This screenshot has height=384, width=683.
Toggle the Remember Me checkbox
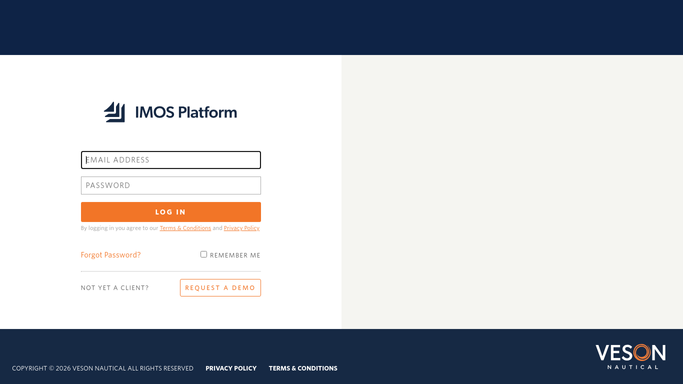click(203, 254)
